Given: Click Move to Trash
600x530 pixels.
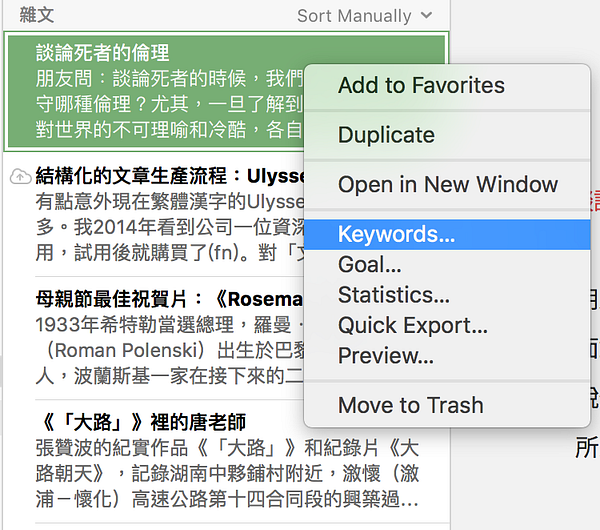Looking at the screenshot, I should pos(411,405).
